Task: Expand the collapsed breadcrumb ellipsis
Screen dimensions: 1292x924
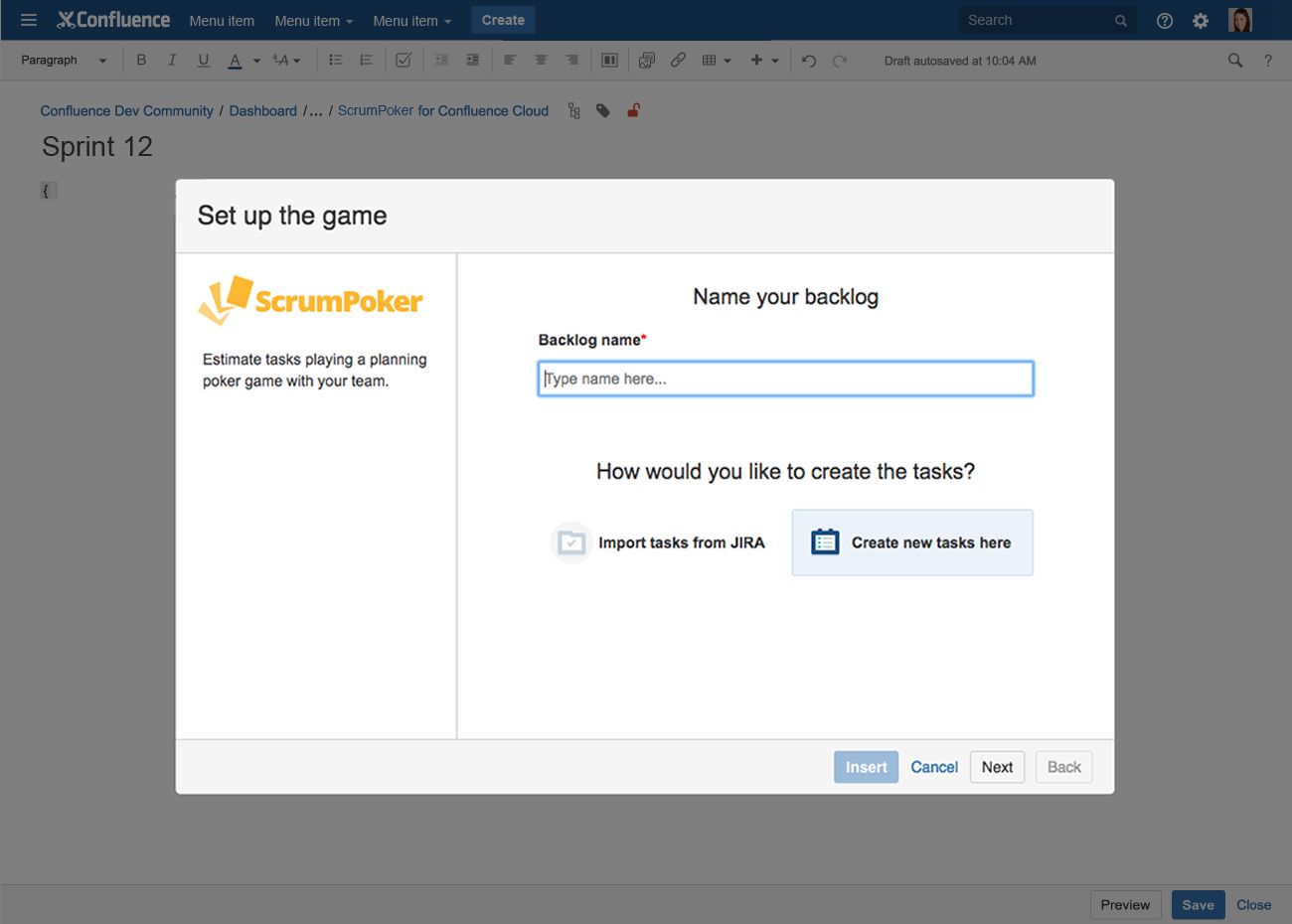Action: click(x=315, y=111)
